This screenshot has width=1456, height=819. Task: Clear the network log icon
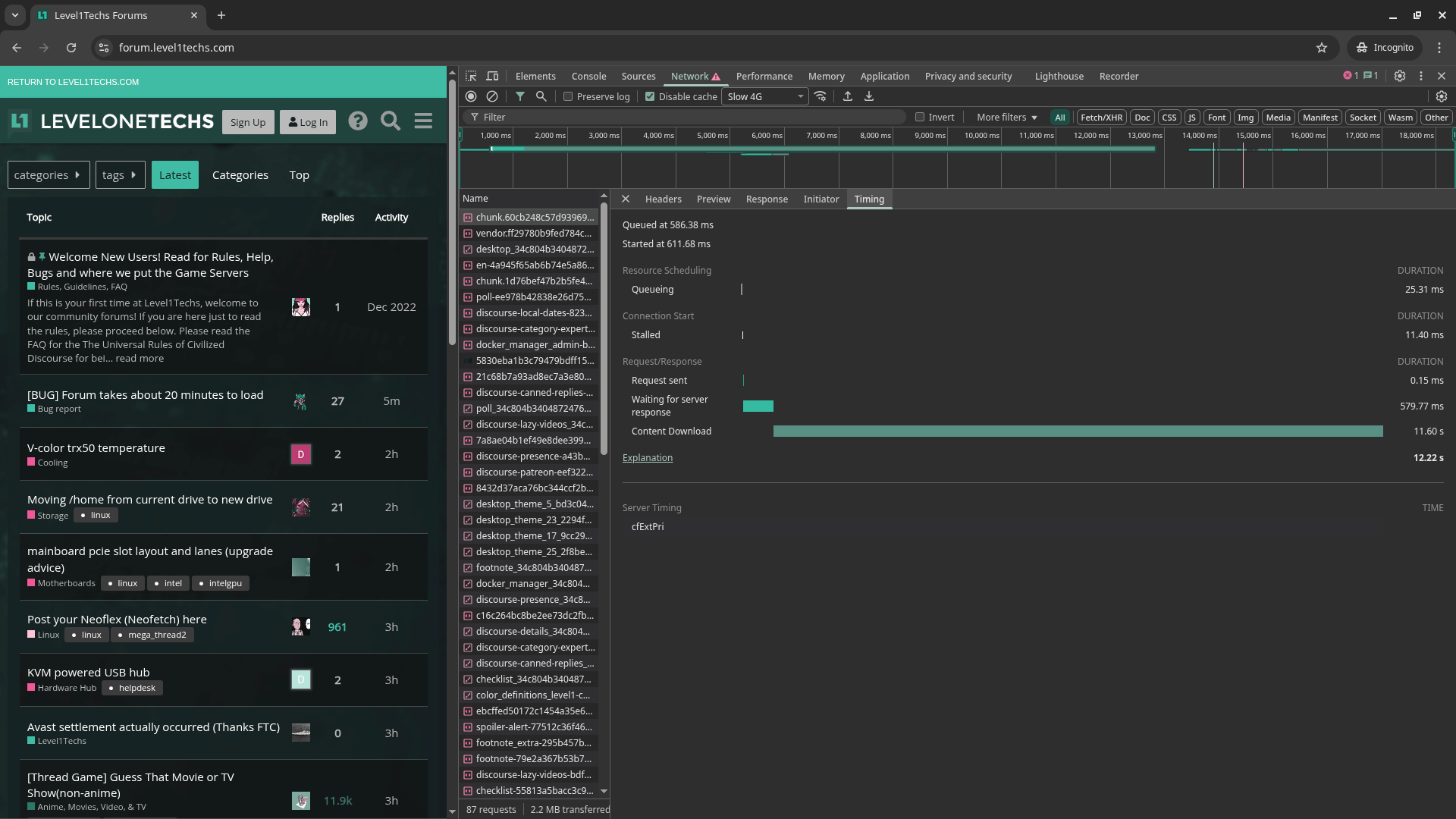click(x=492, y=96)
